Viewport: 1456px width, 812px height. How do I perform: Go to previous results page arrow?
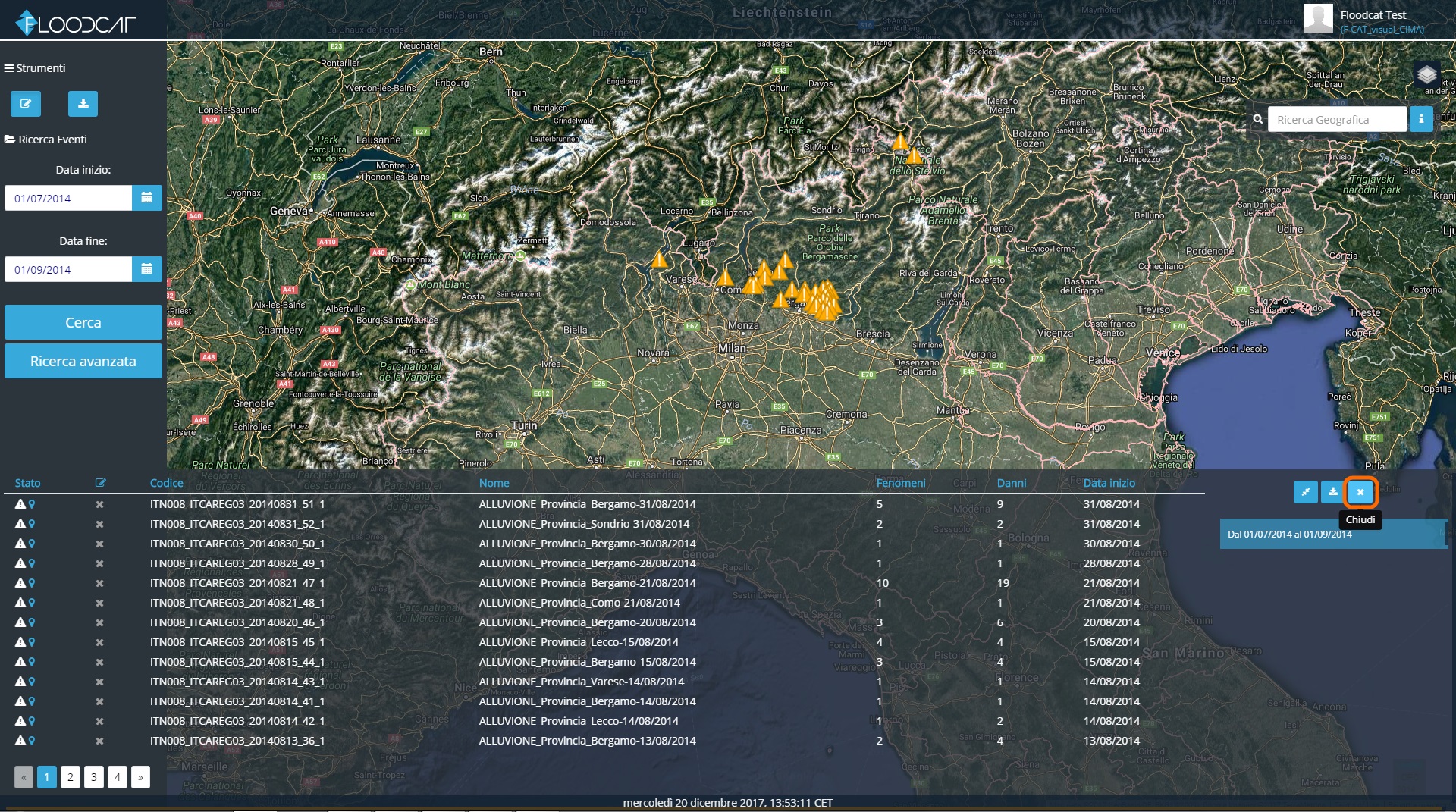(24, 777)
